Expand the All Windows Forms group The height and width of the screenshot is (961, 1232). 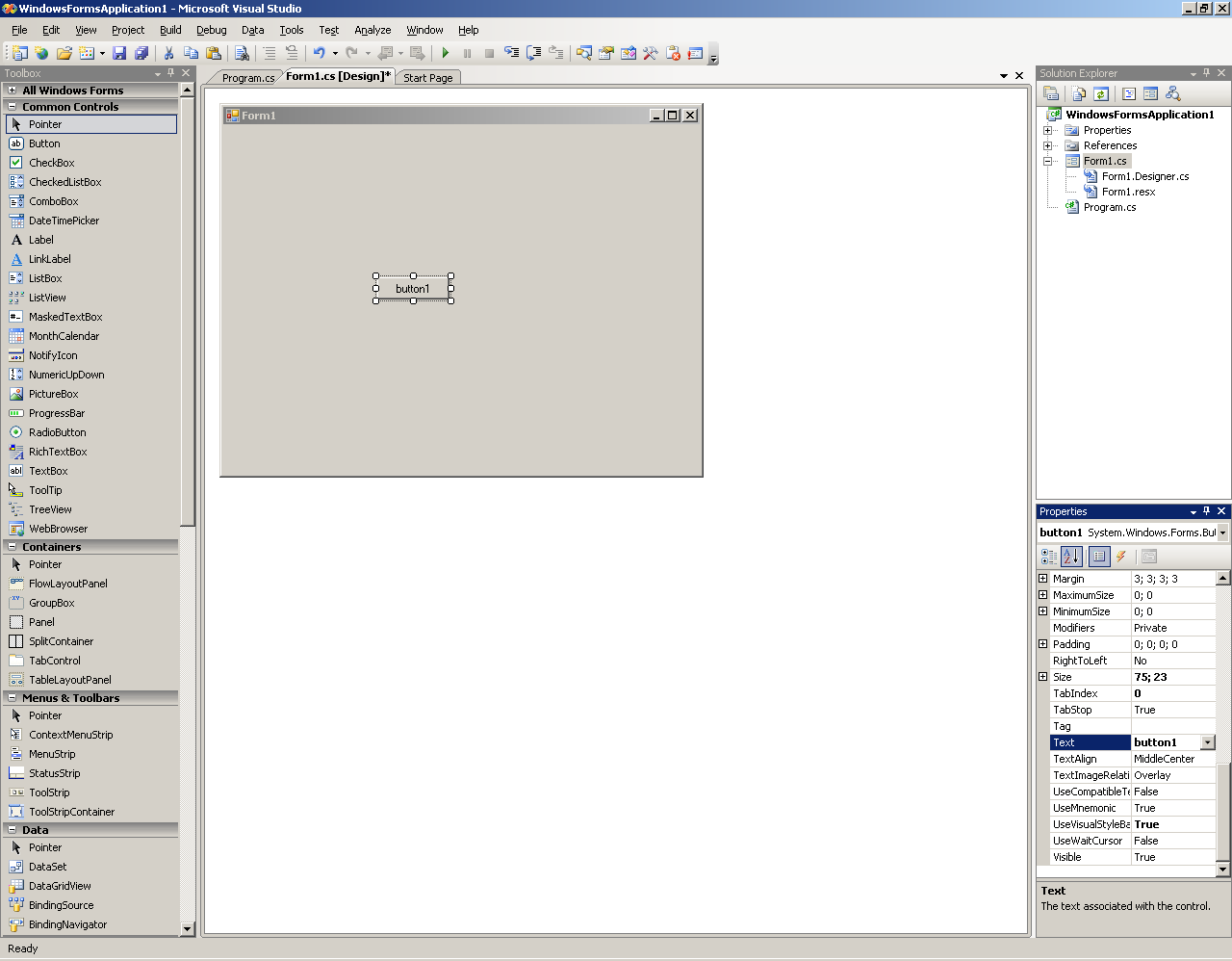point(13,91)
